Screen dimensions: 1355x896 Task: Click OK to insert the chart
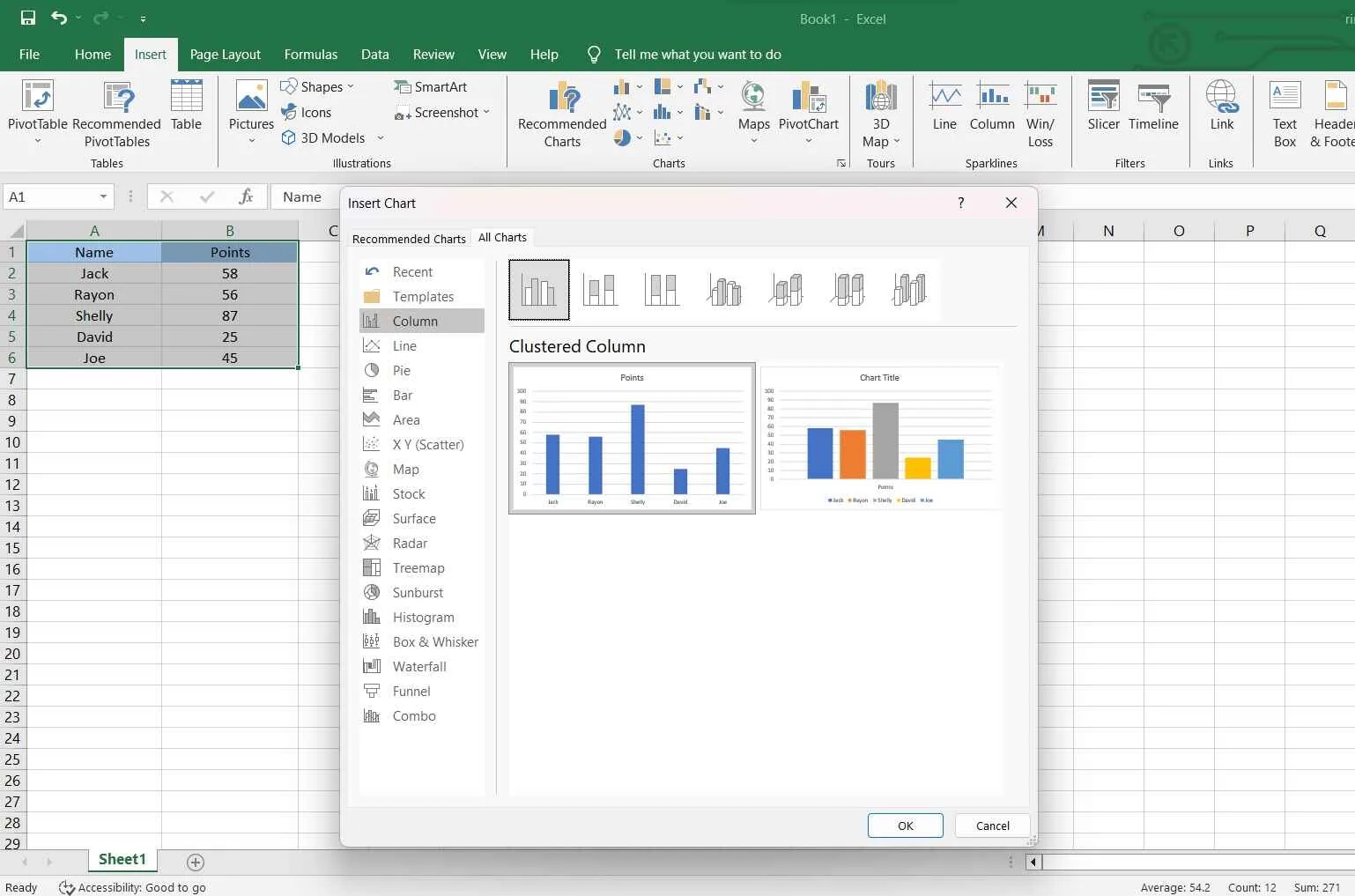[x=905, y=826]
